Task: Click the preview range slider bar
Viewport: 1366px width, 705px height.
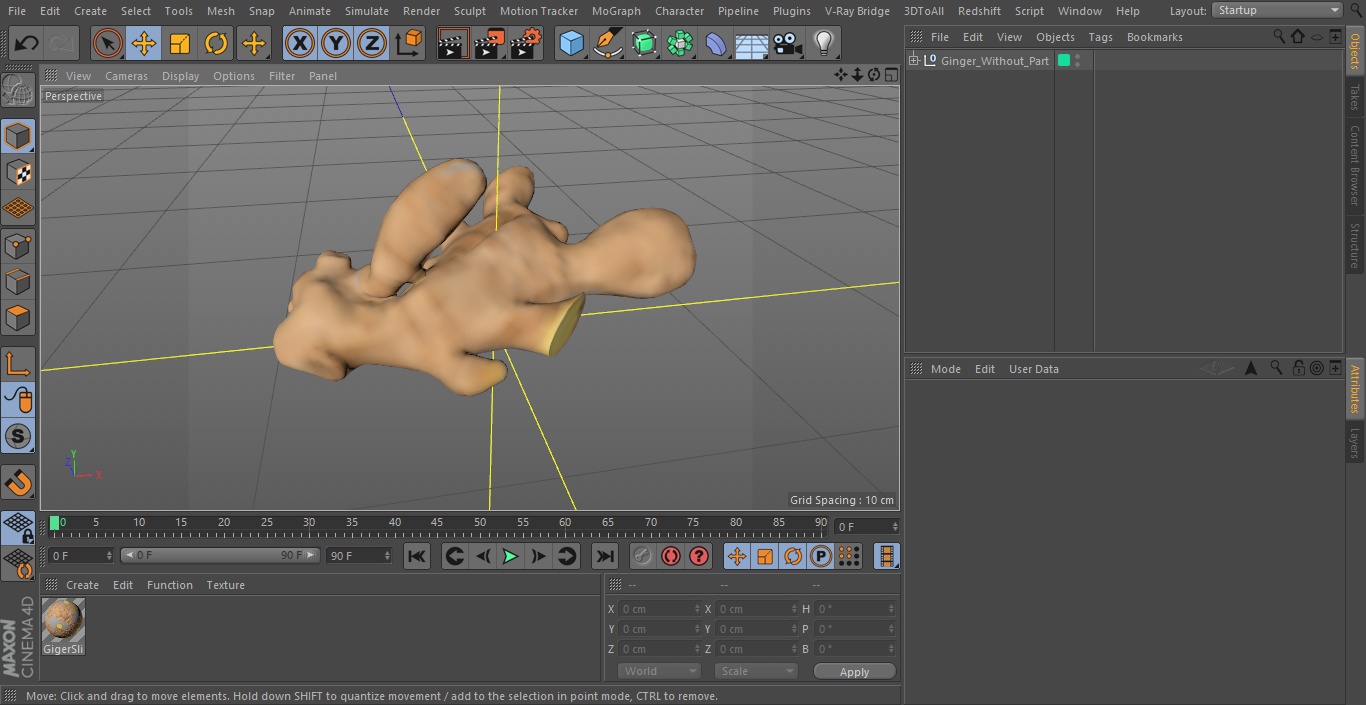Action: pos(220,555)
